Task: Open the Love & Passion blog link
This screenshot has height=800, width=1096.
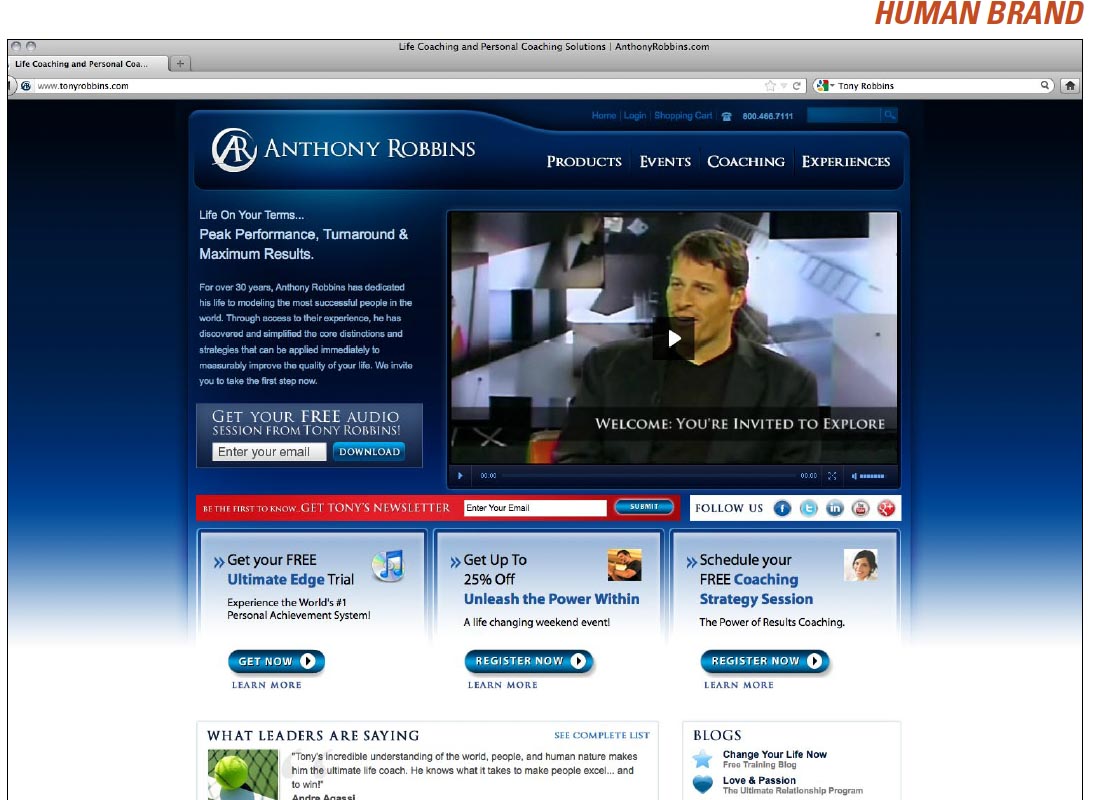Action: click(759, 780)
